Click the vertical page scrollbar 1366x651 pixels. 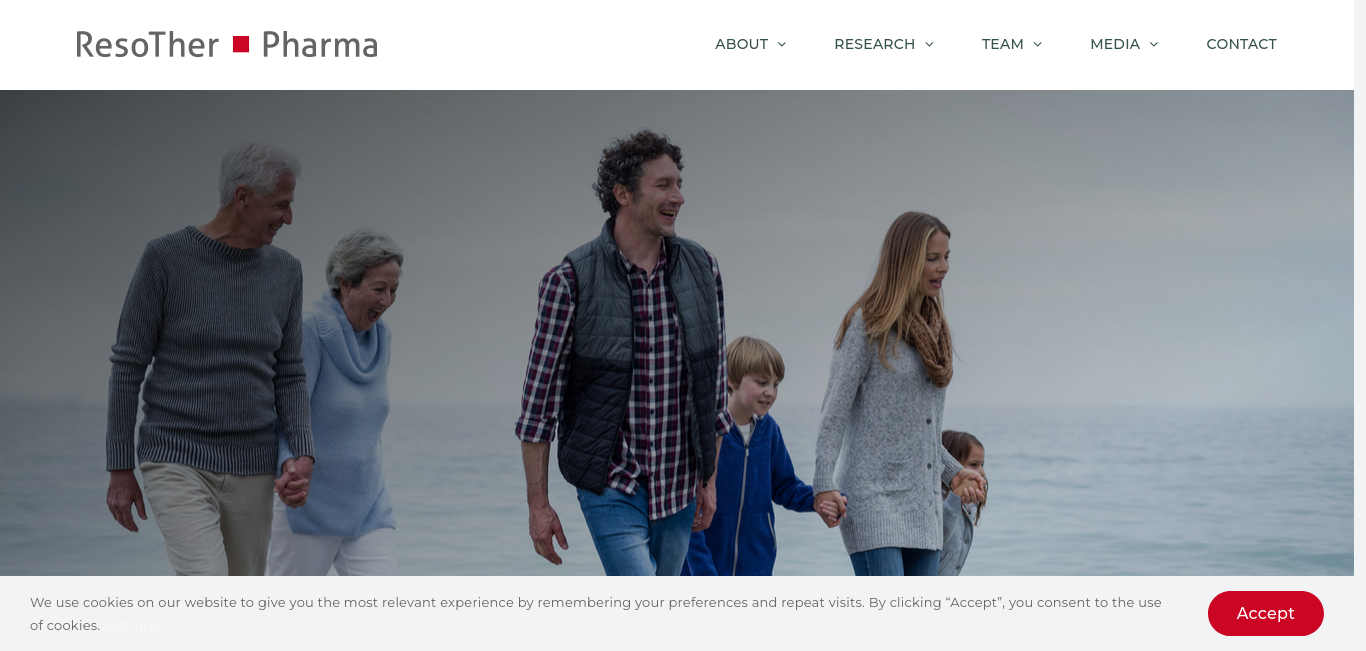(1360, 325)
